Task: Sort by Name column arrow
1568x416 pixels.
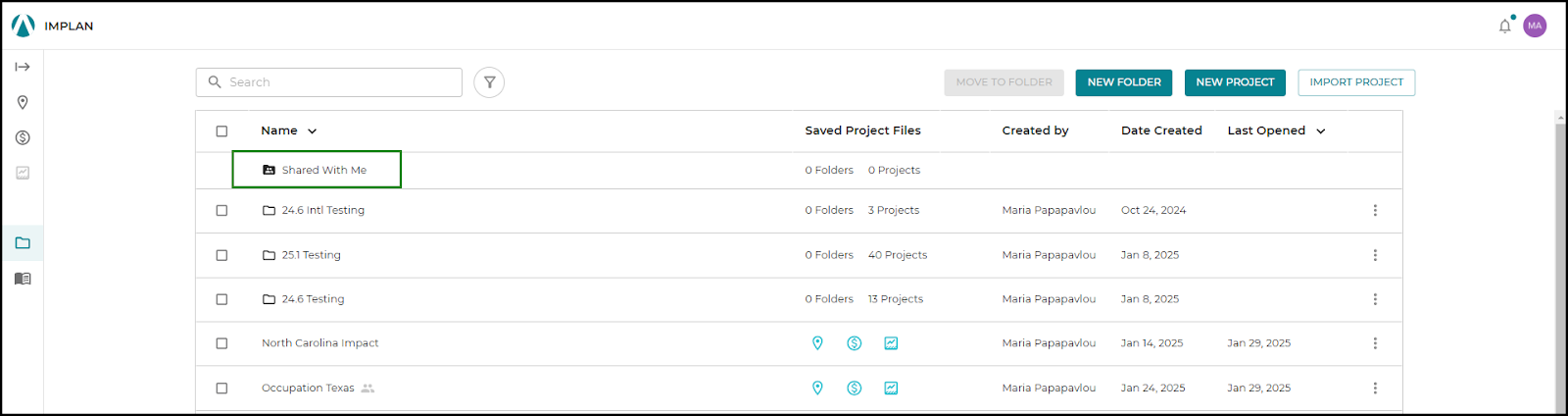Action: point(313,130)
